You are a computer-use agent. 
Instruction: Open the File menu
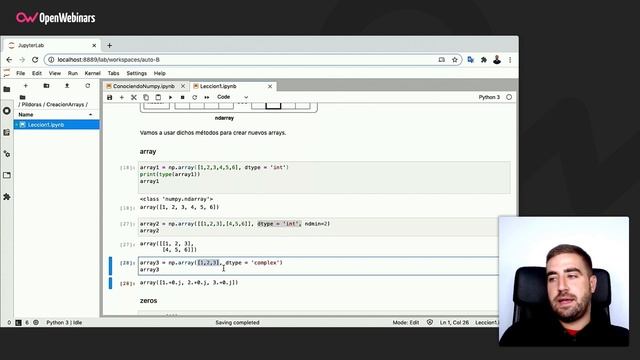click(x=20, y=73)
